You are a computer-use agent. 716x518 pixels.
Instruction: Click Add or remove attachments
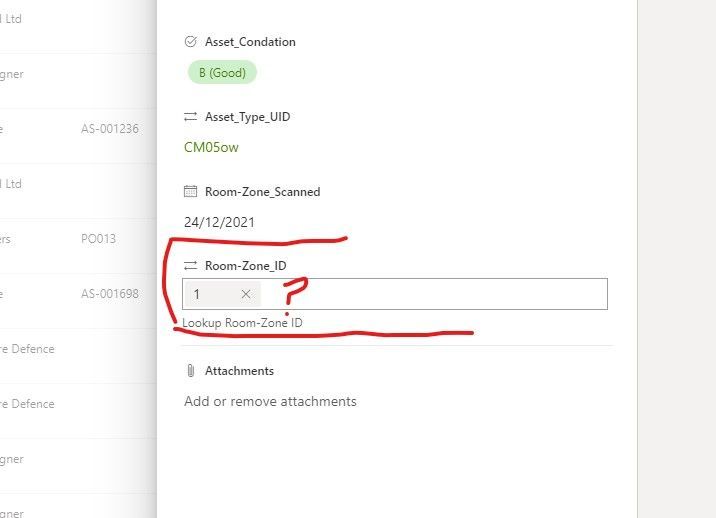[x=270, y=401]
